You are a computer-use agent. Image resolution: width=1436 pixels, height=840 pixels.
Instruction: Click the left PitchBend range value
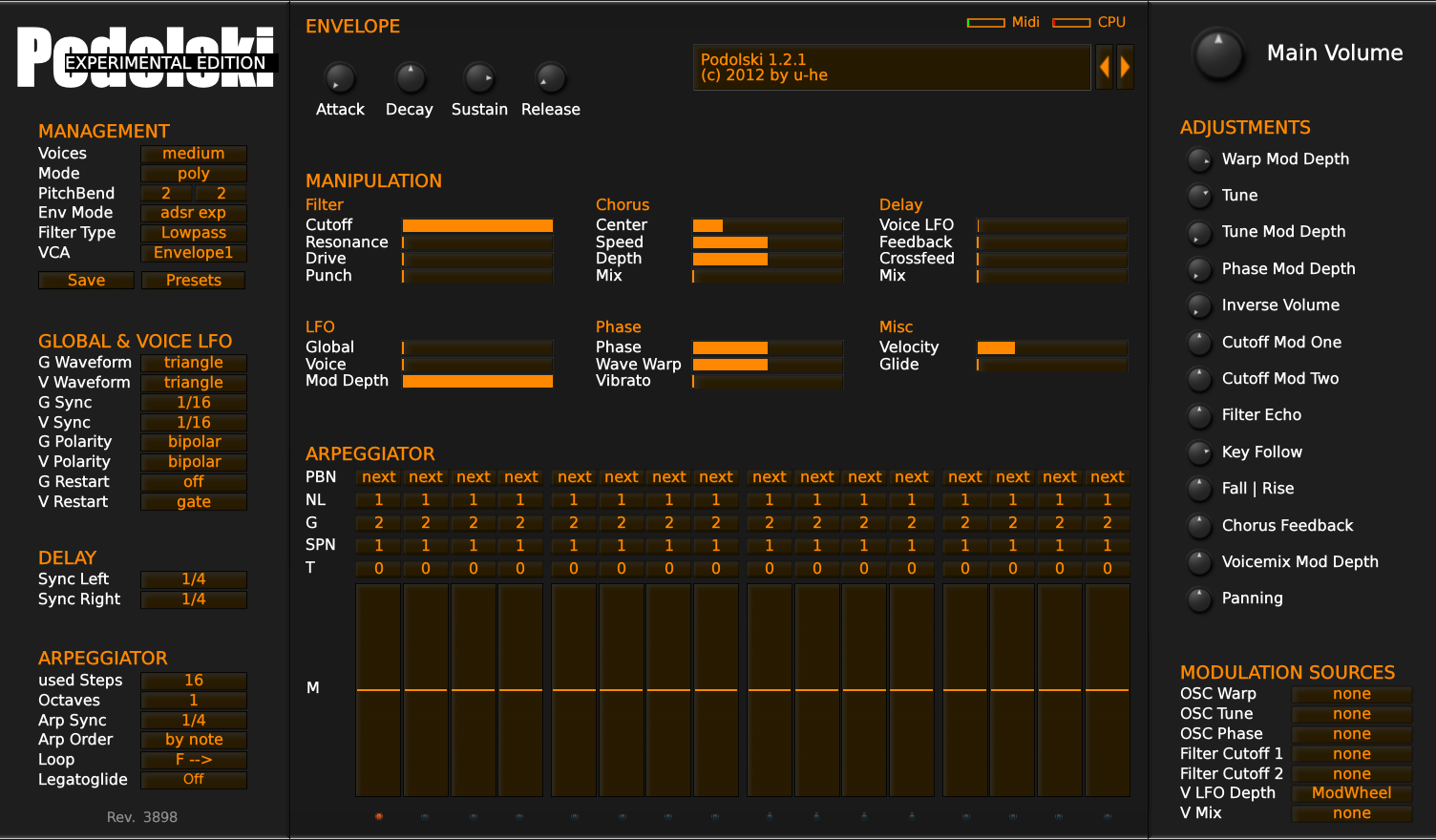pyautogui.click(x=166, y=194)
